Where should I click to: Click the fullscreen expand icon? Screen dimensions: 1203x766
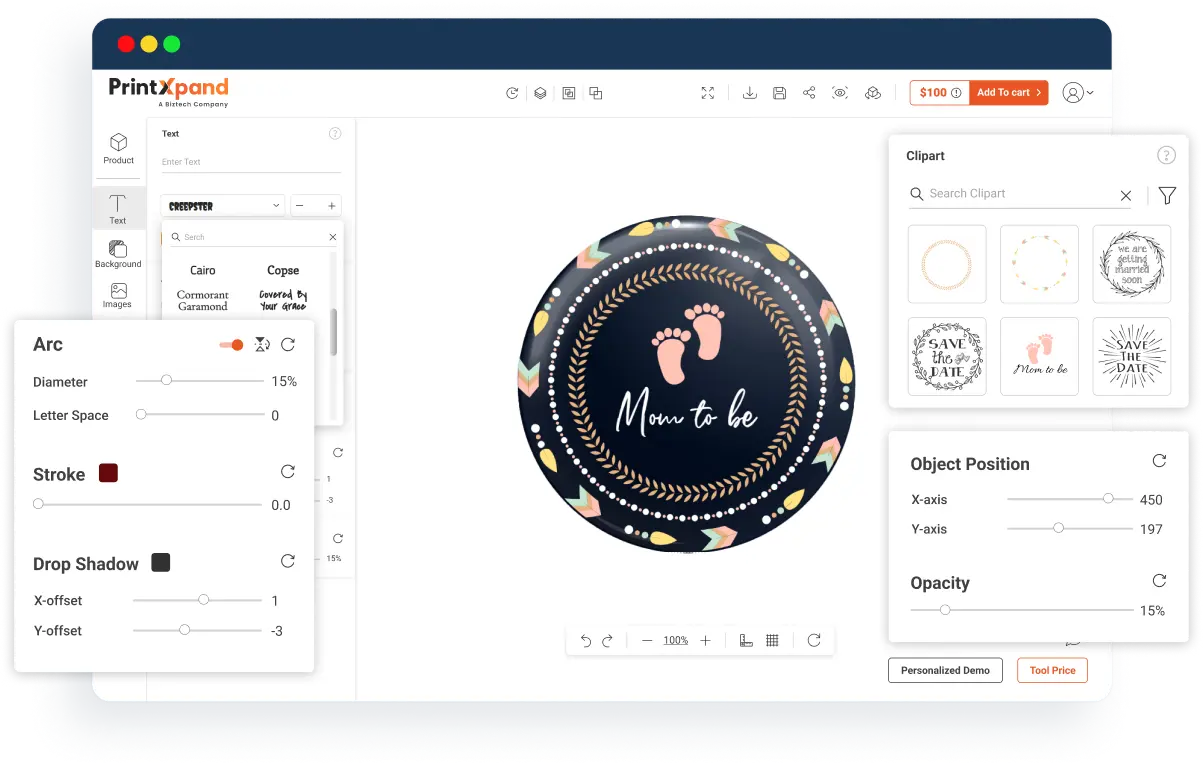(708, 93)
